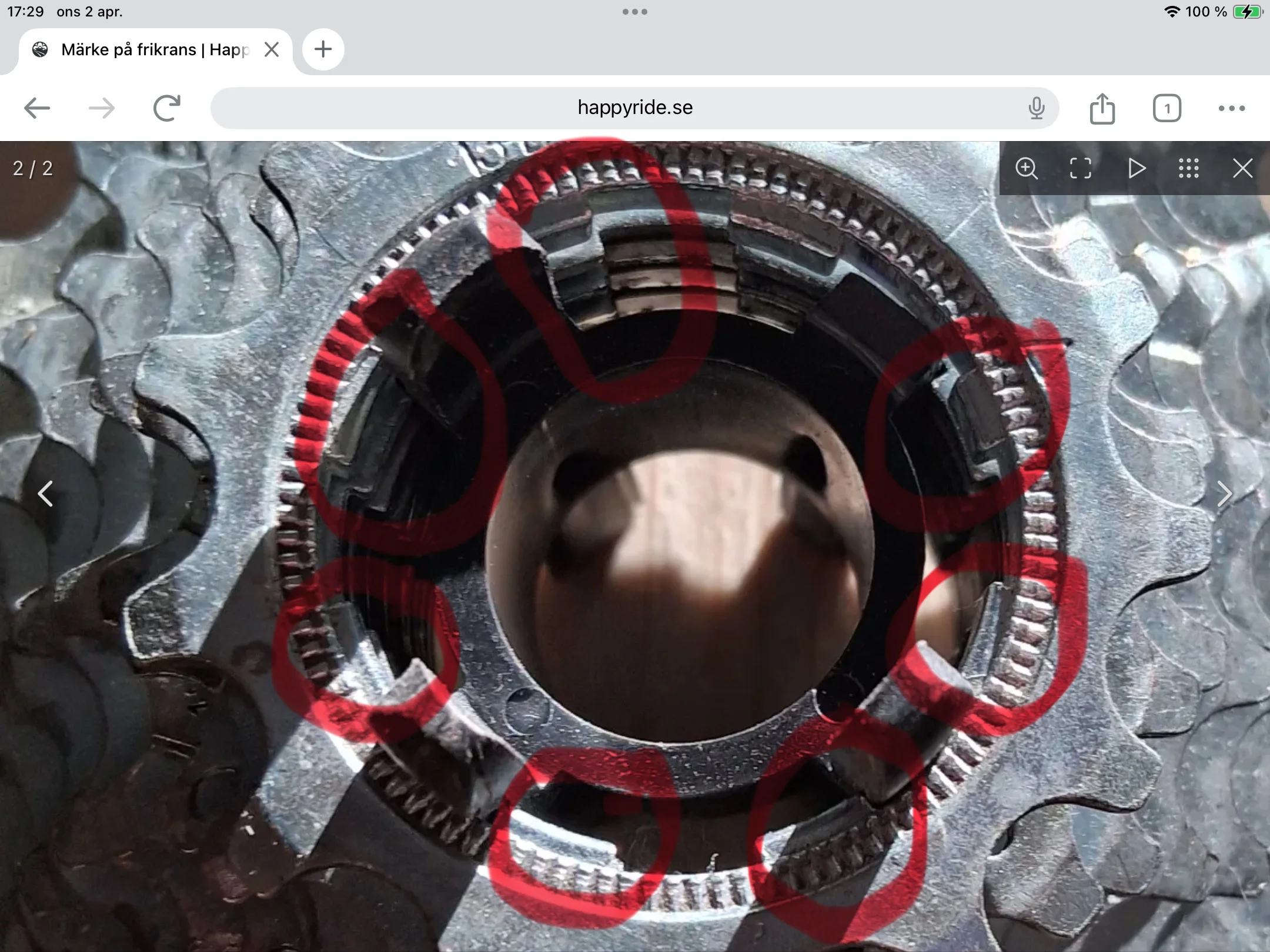Close the image lightbox viewer
1270x952 pixels.
pos(1242,169)
